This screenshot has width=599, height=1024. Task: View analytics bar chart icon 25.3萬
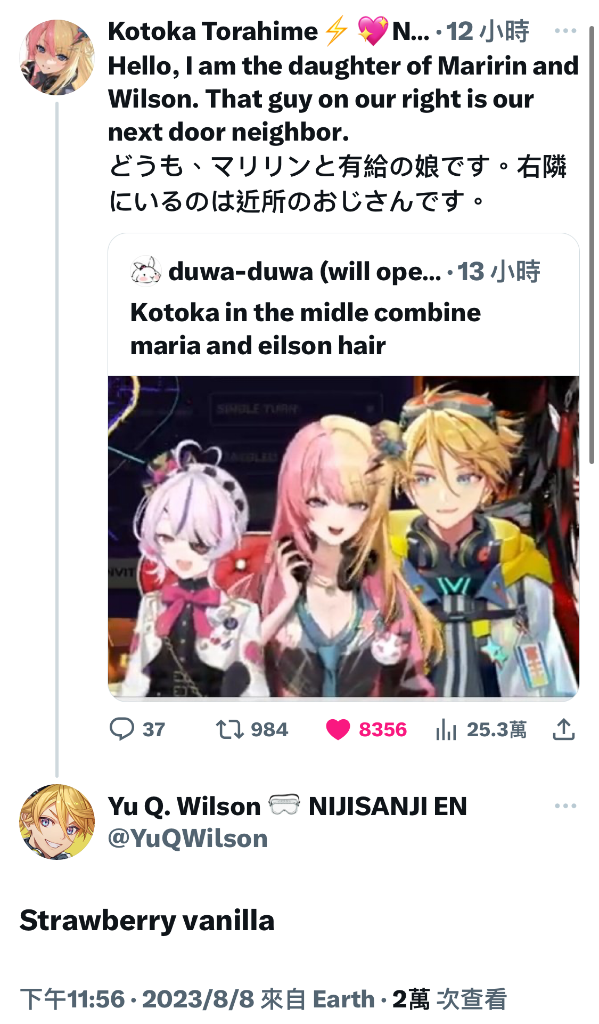(445, 729)
